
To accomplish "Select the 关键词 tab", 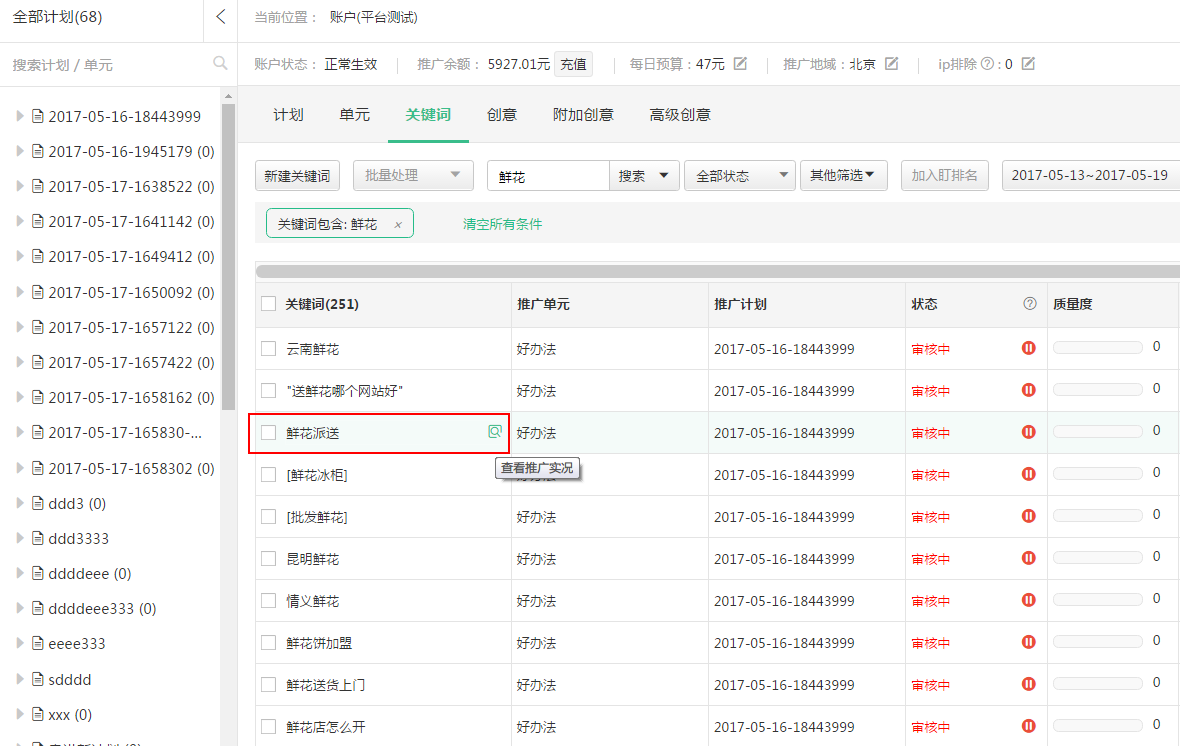I will [428, 114].
